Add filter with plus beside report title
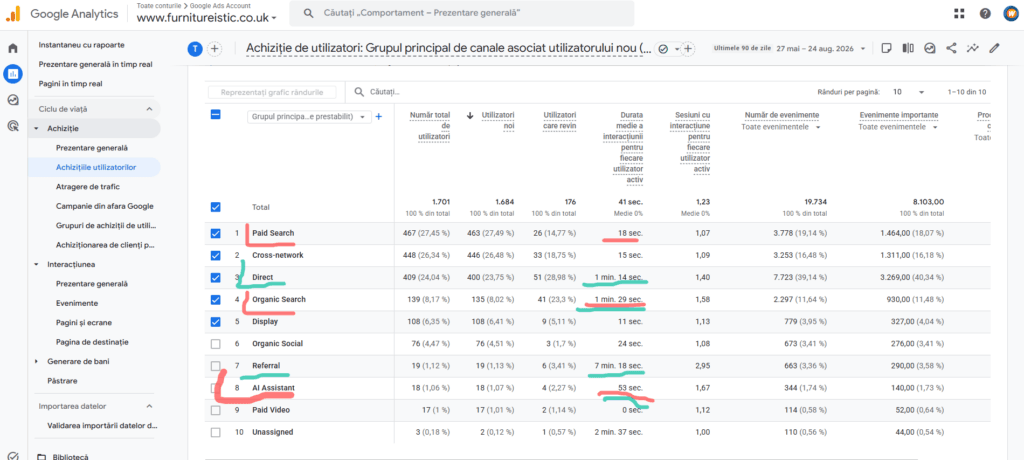1024x460 pixels. [x=688, y=48]
